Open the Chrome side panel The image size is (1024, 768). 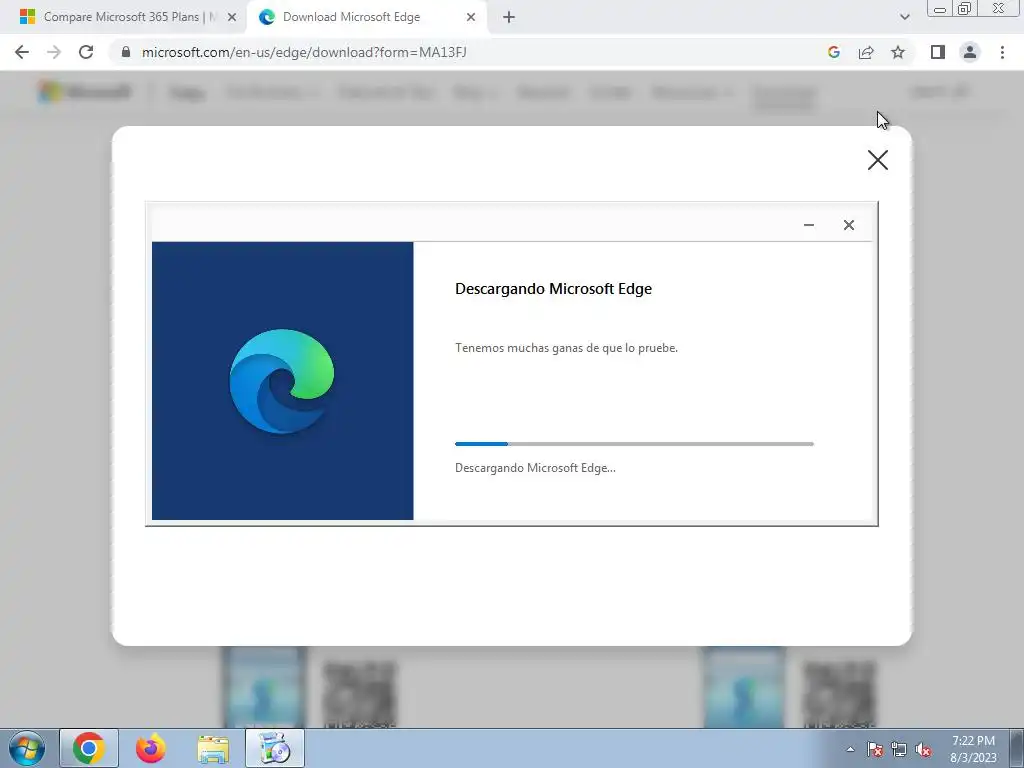(938, 52)
